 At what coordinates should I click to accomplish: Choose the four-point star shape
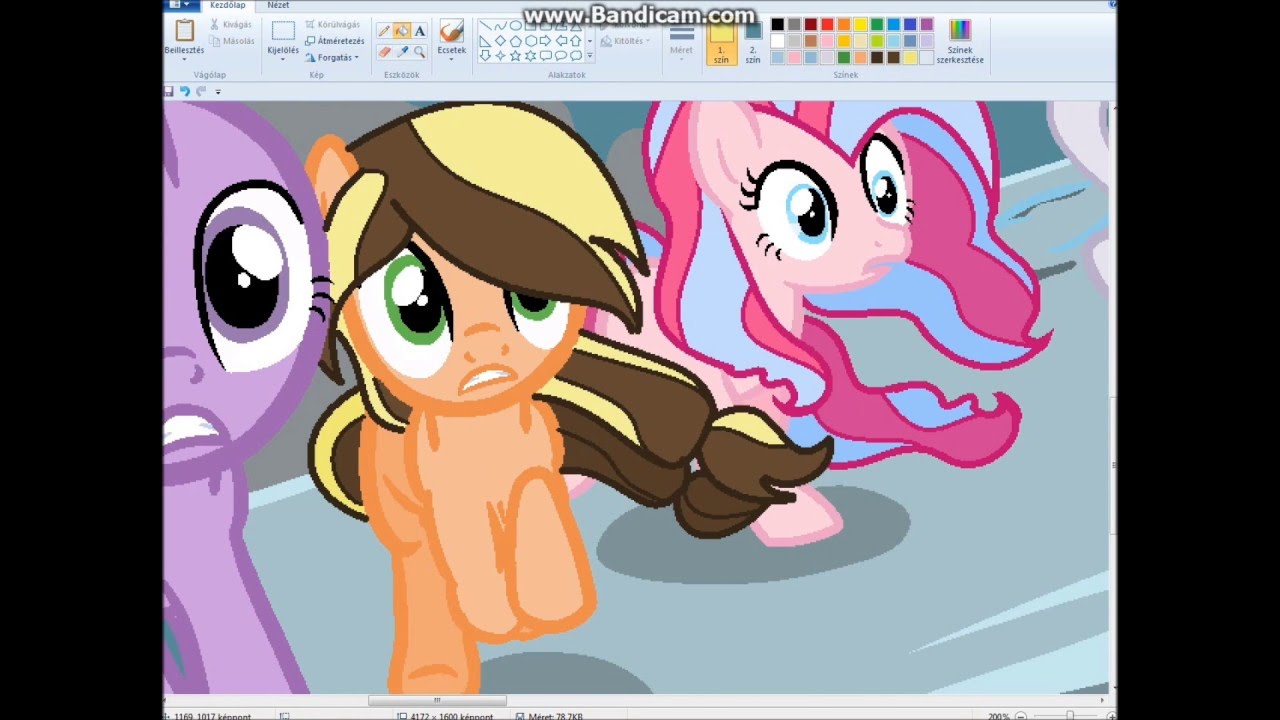500,55
